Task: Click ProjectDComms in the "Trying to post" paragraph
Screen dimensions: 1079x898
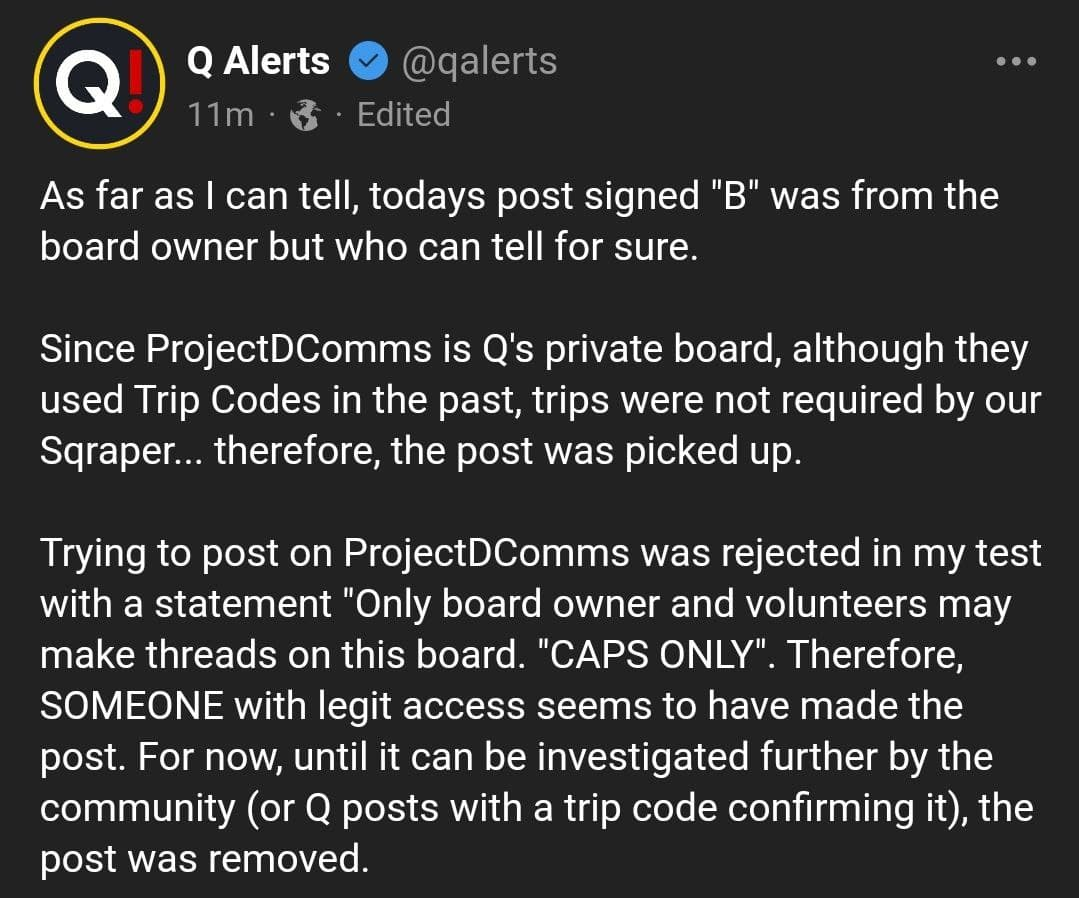Action: (x=486, y=553)
